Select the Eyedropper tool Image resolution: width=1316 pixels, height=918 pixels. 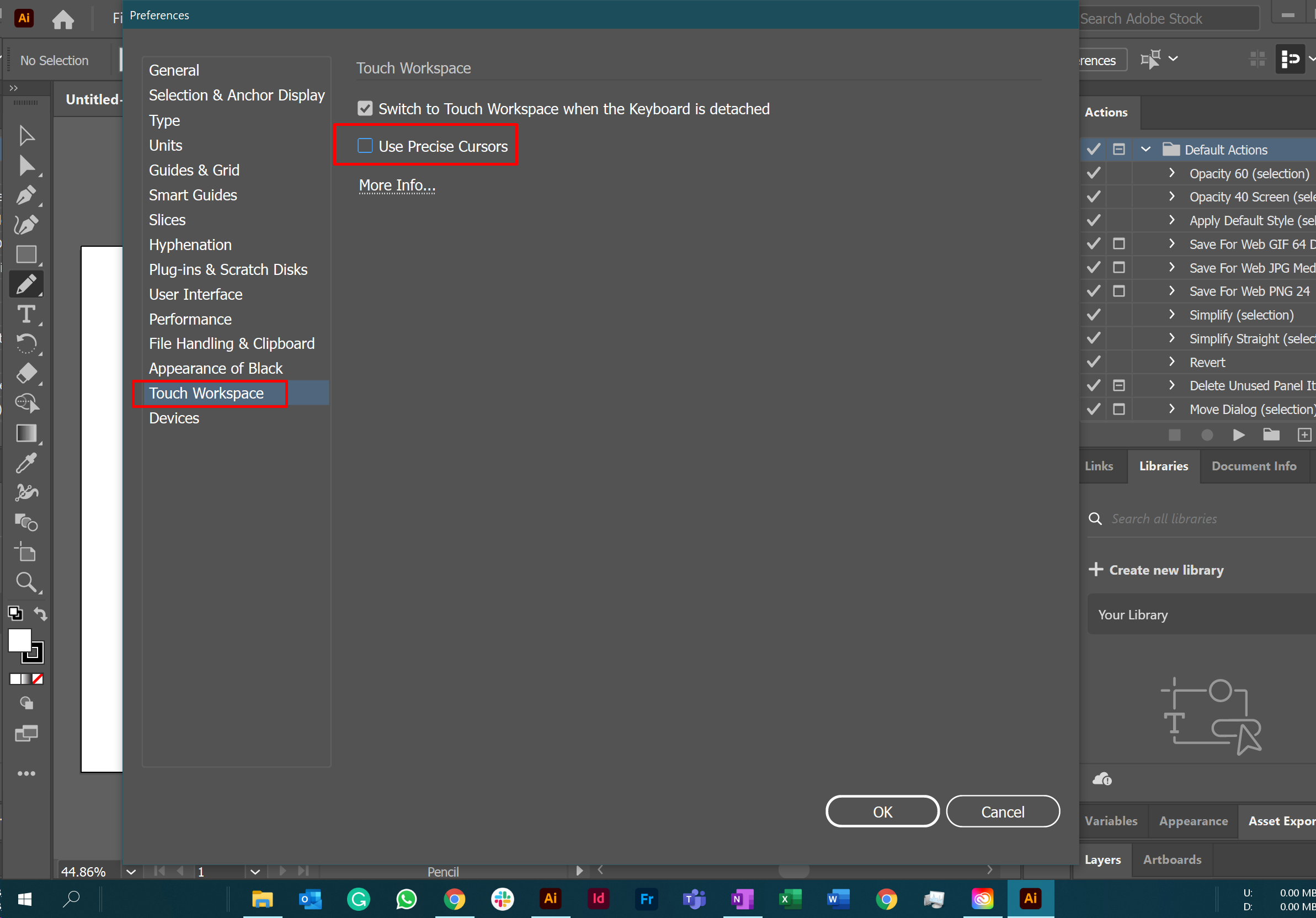26,463
